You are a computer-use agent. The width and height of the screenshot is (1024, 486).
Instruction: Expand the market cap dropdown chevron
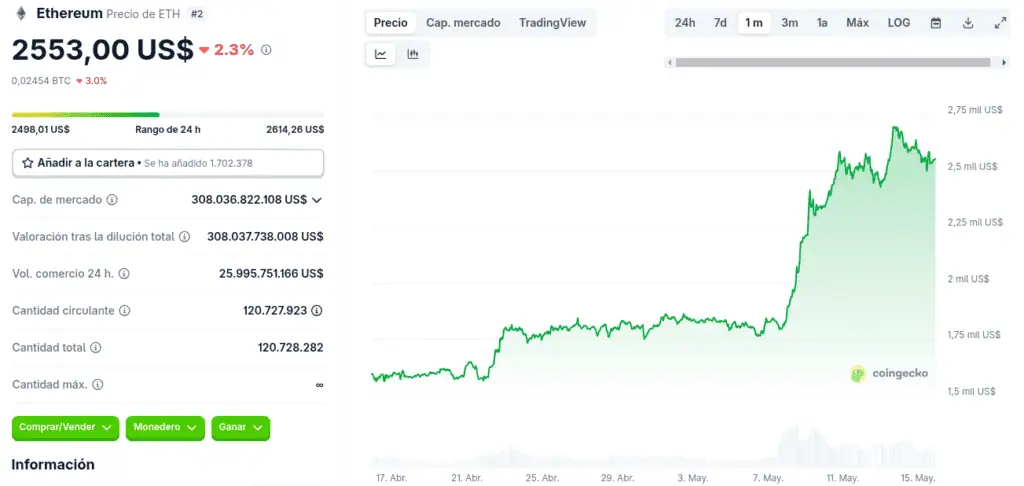pos(317,200)
